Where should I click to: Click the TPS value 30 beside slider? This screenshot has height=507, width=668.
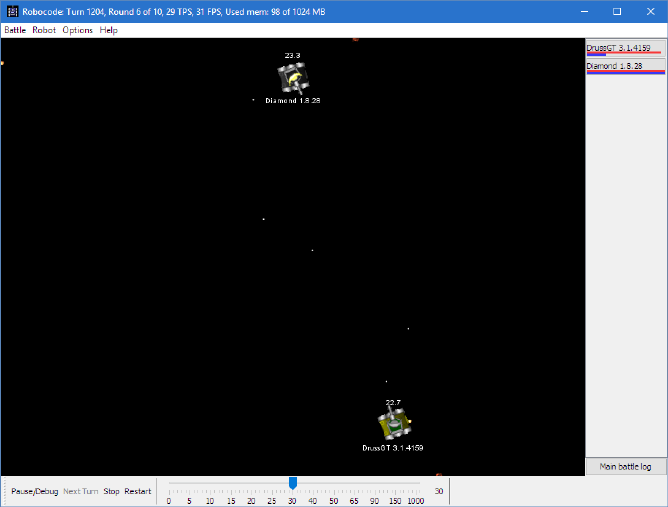pos(439,491)
